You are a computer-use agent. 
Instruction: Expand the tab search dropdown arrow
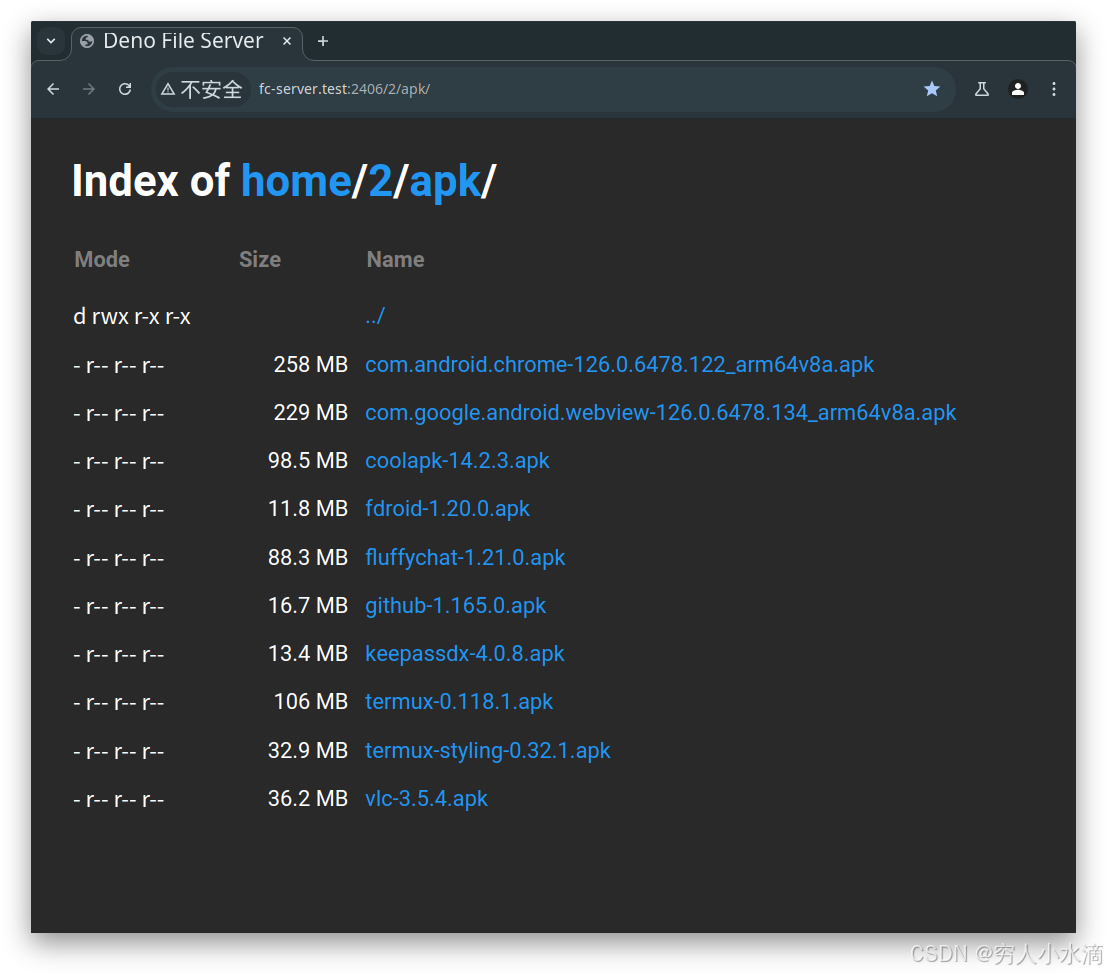51,41
